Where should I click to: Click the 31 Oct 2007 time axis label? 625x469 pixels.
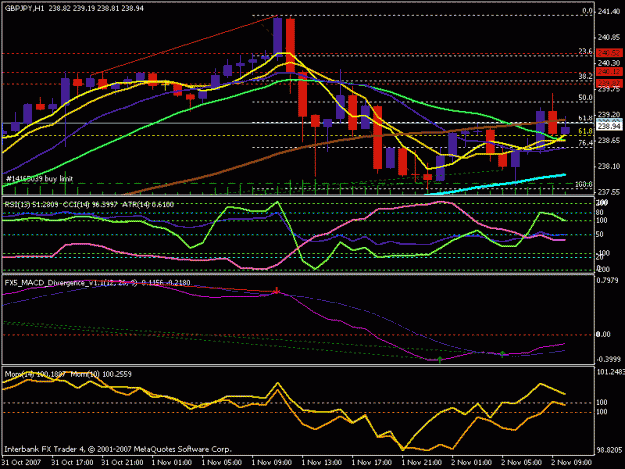click(x=21, y=463)
